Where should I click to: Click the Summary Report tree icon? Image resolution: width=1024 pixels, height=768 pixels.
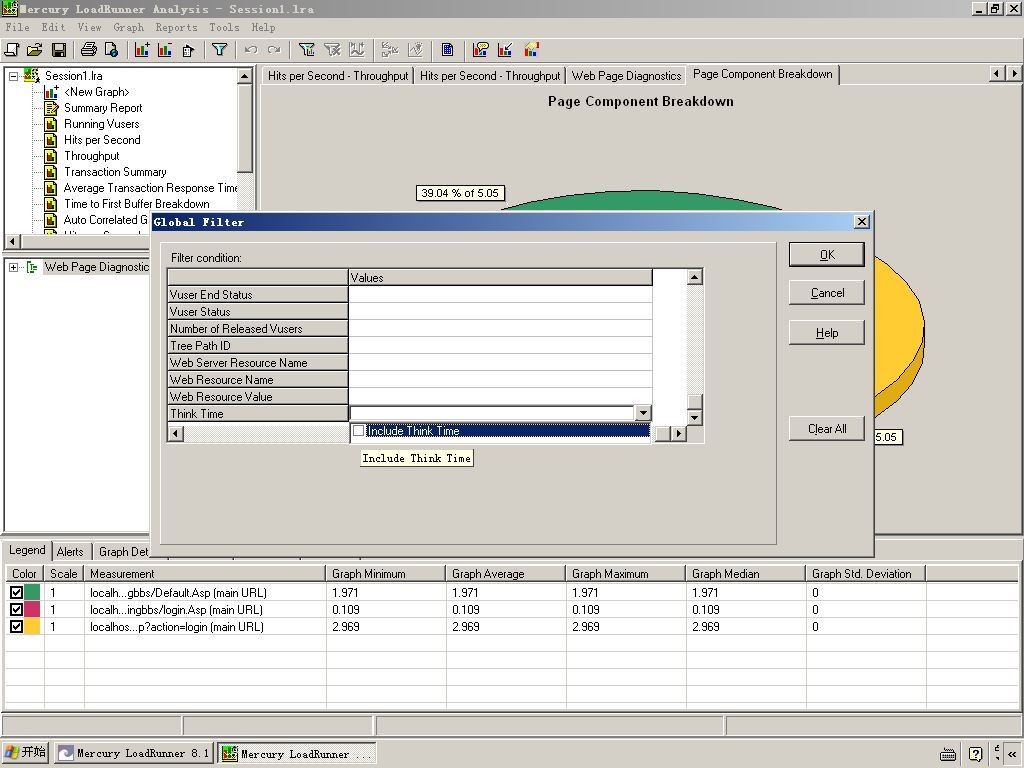tap(51, 108)
